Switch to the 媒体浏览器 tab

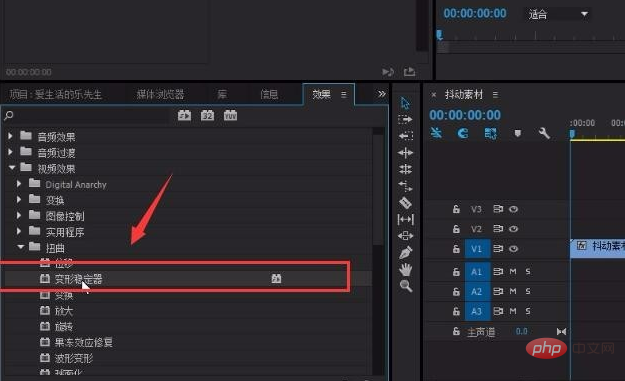pyautogui.click(x=160, y=94)
